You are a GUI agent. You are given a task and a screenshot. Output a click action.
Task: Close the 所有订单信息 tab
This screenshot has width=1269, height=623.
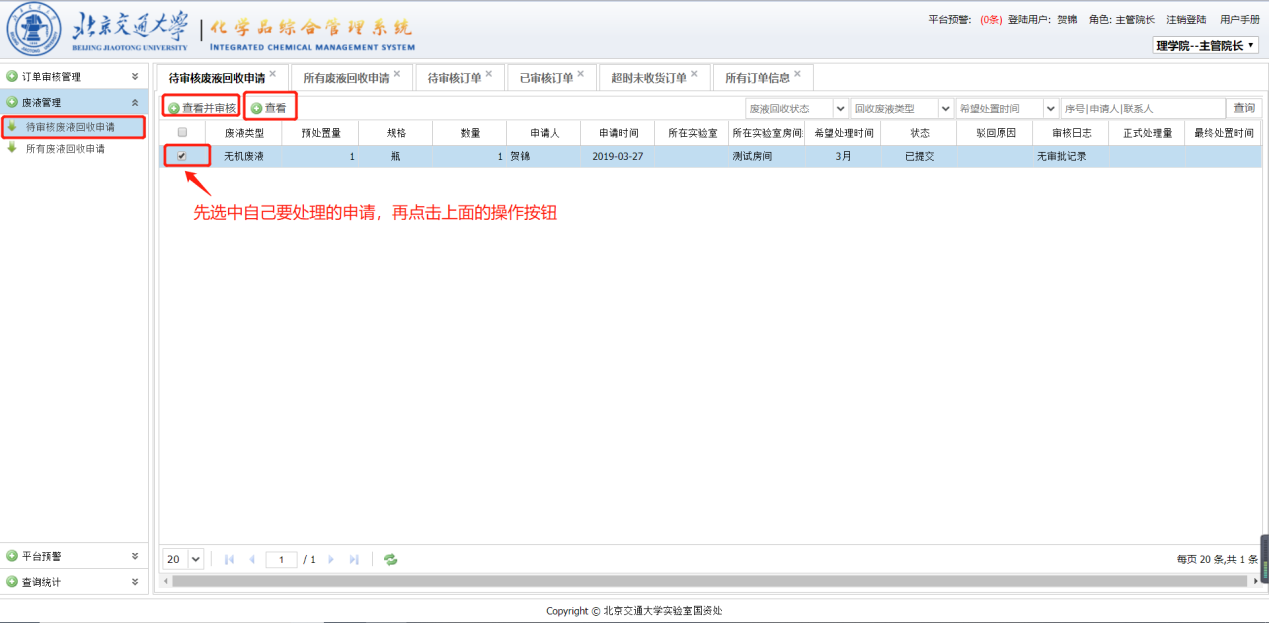click(797, 73)
